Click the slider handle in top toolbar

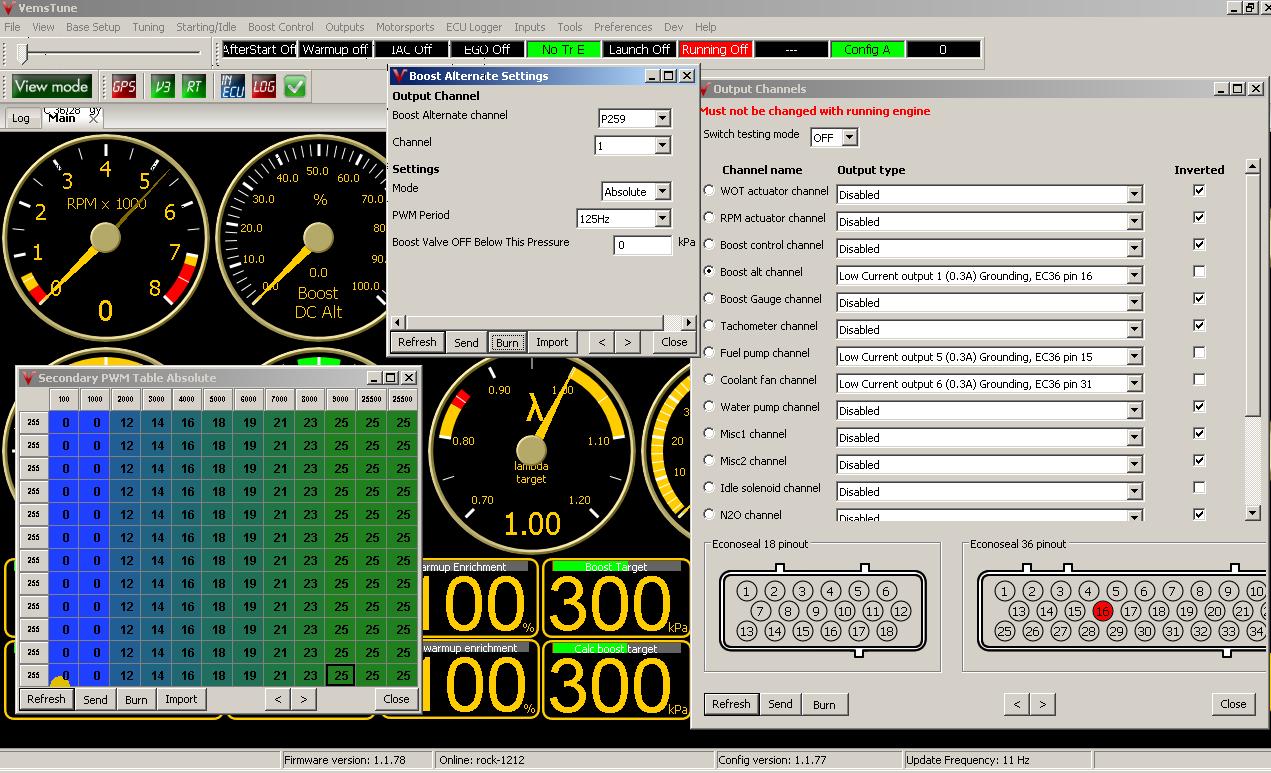pos(23,52)
